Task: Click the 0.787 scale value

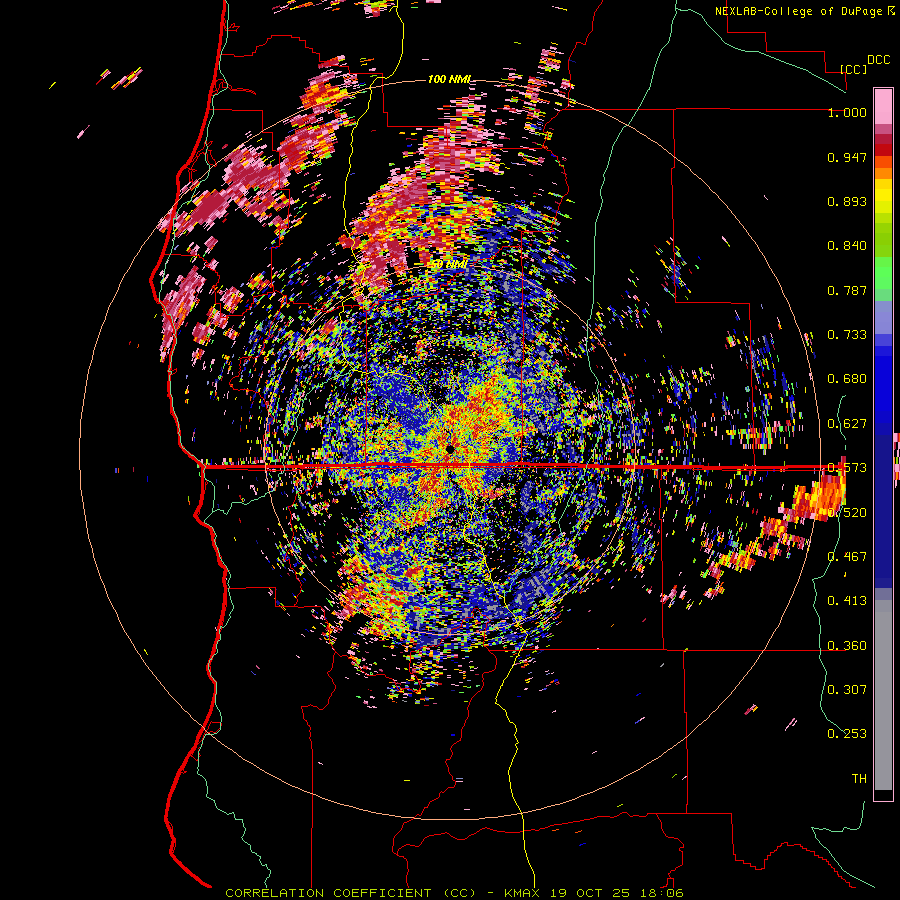Action: [x=847, y=290]
